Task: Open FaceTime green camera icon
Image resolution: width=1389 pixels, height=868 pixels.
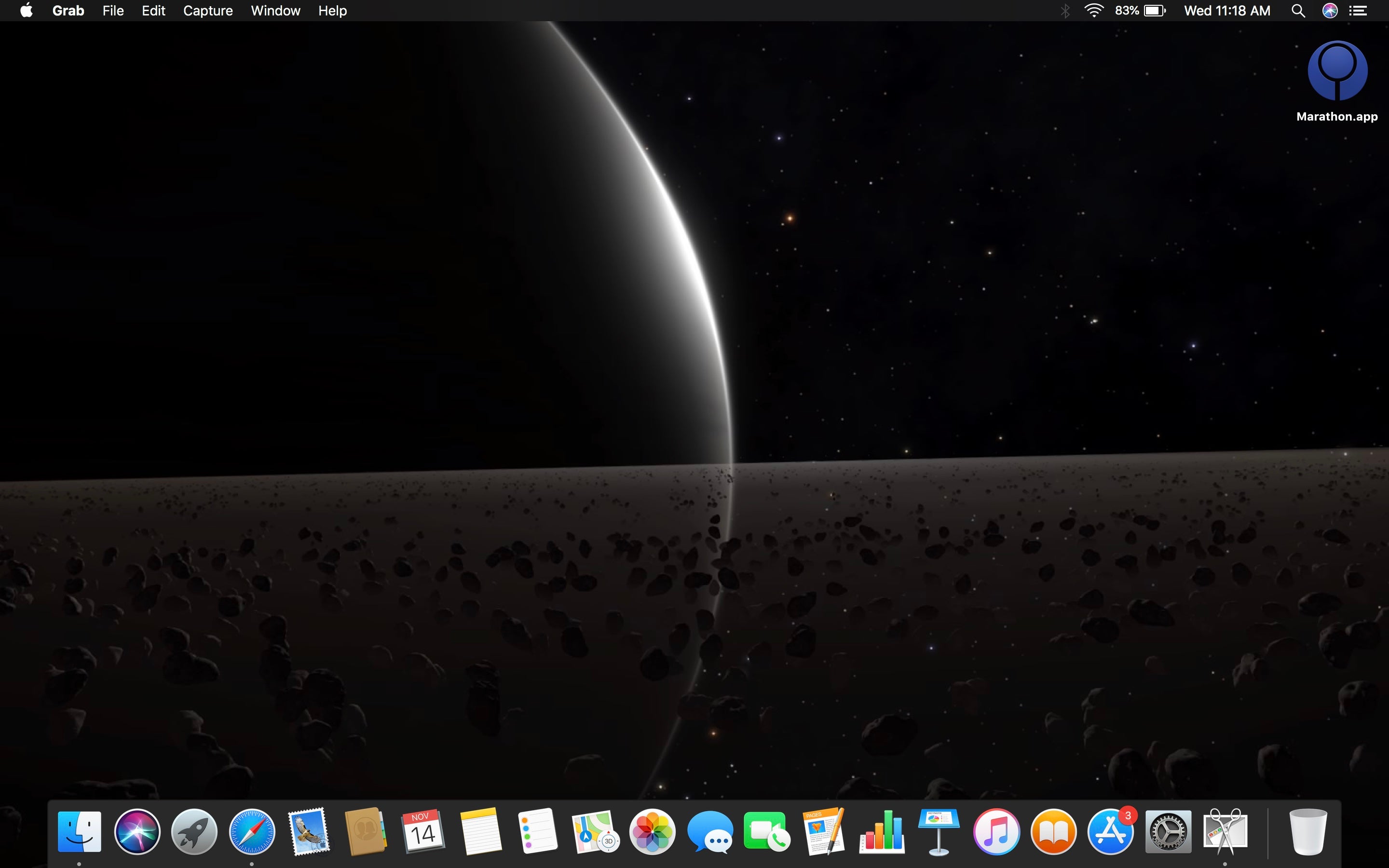Action: pyautogui.click(x=767, y=831)
